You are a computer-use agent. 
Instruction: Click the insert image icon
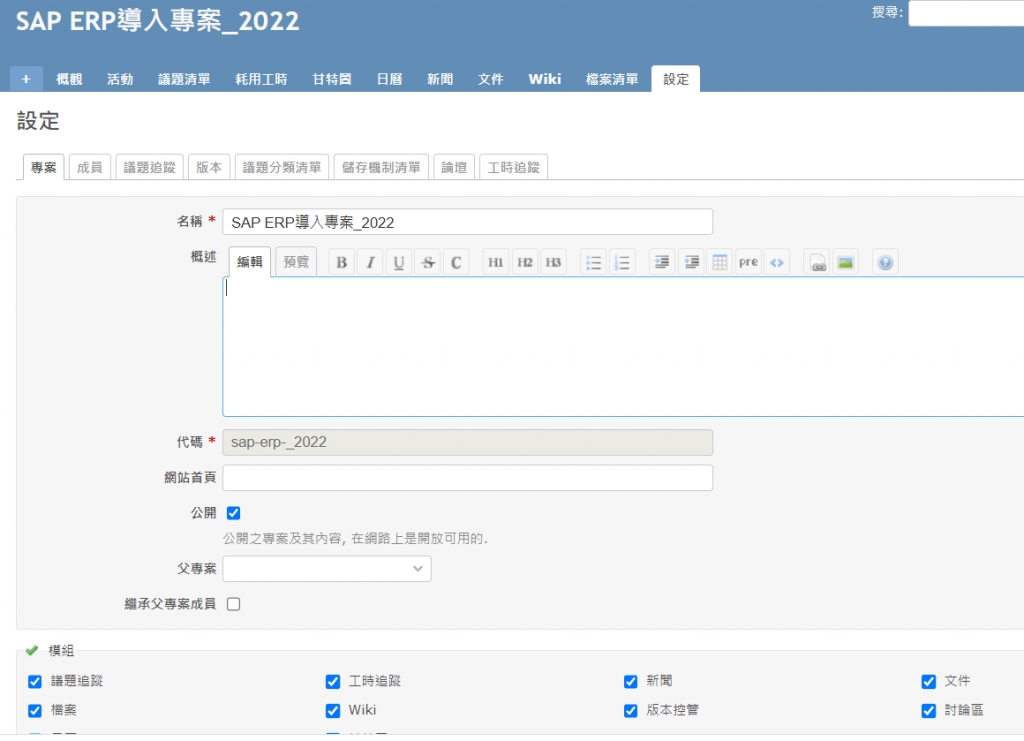pos(846,263)
